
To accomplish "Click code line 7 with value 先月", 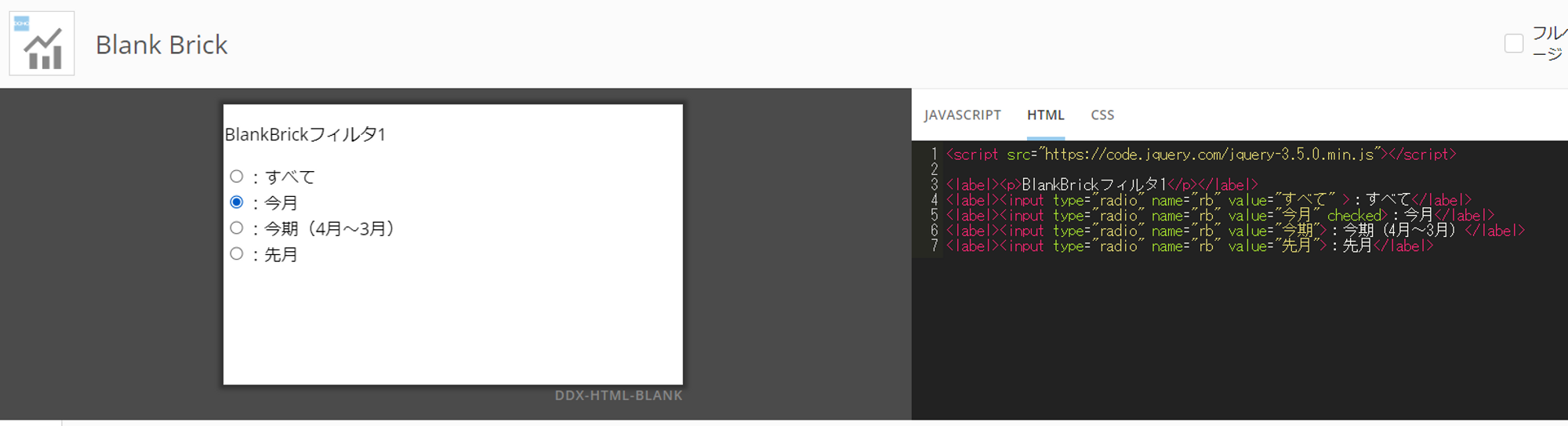I will point(1189,246).
